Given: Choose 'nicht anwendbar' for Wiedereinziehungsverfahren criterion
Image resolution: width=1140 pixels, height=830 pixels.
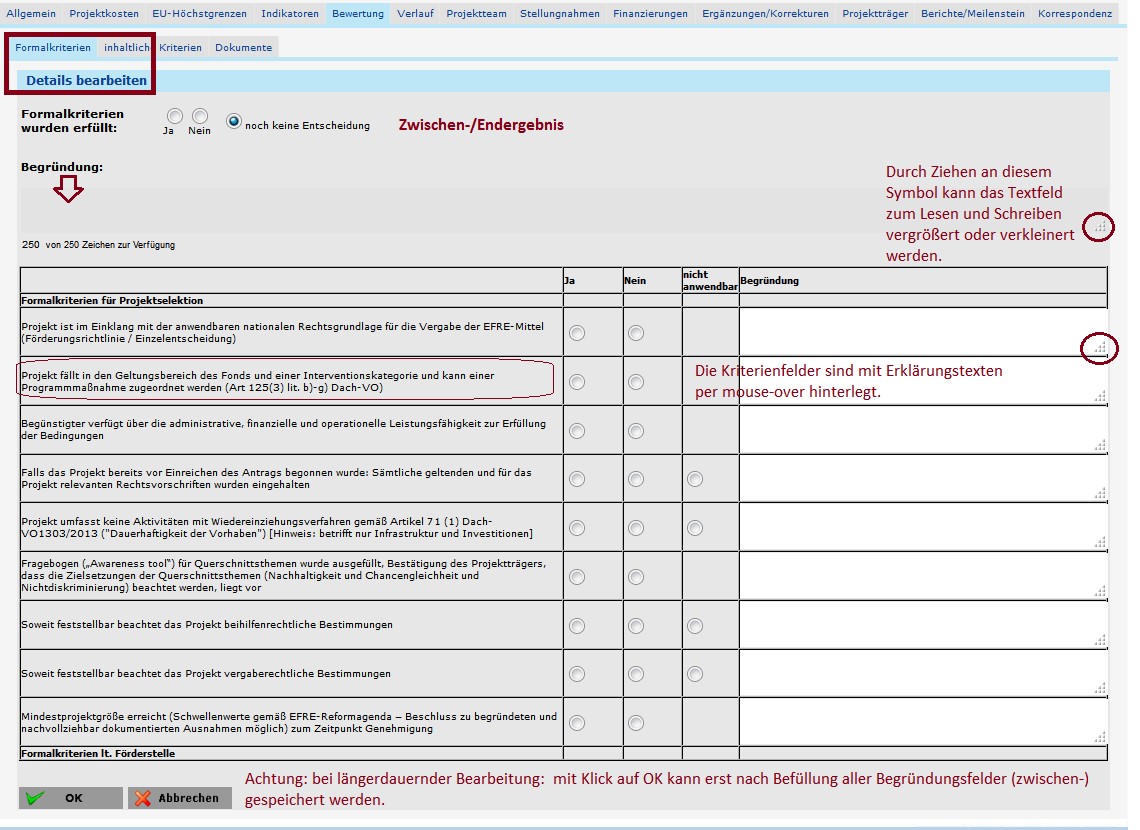Looking at the screenshot, I should (695, 528).
